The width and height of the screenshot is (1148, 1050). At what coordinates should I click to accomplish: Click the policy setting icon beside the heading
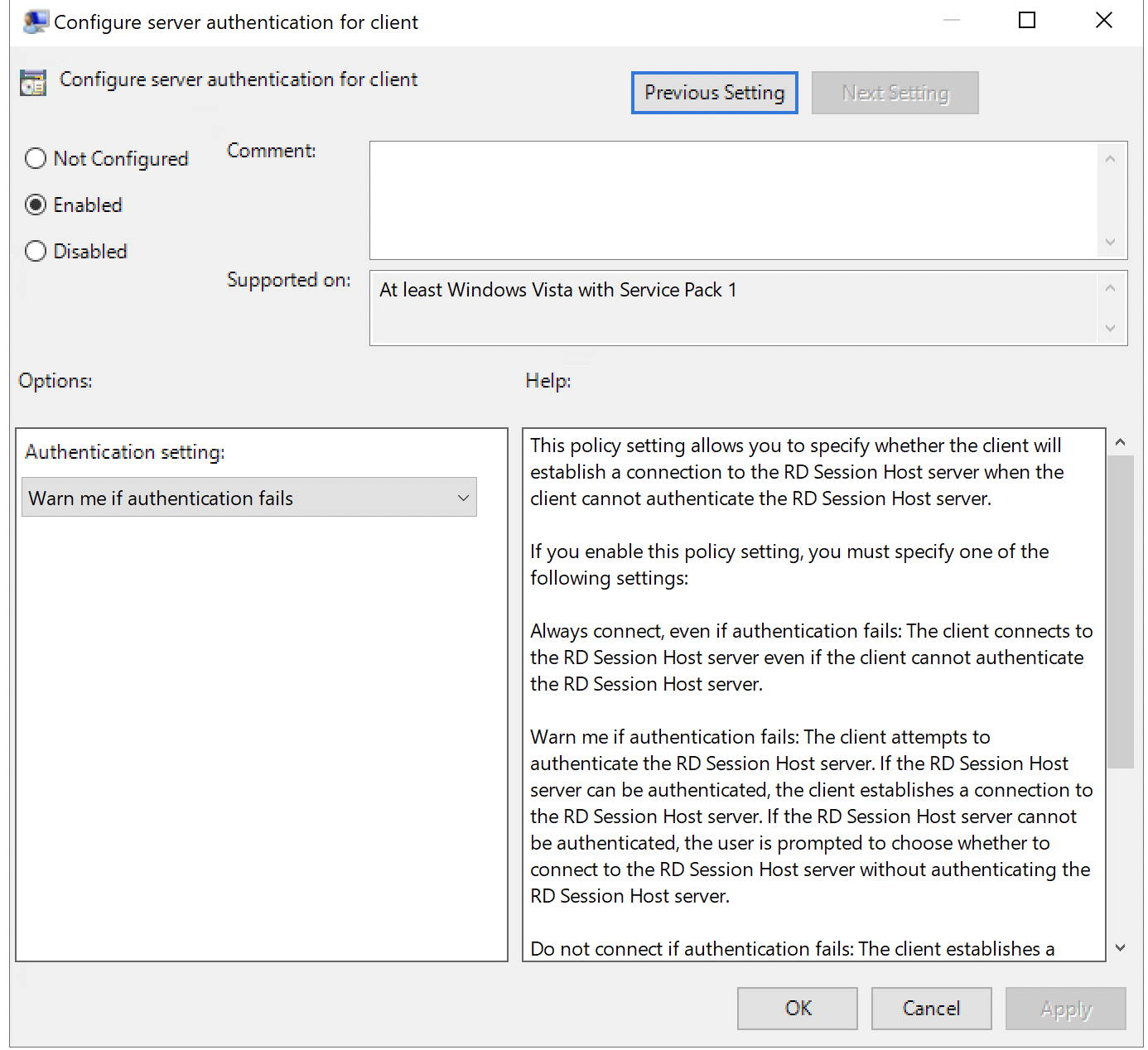[33, 83]
